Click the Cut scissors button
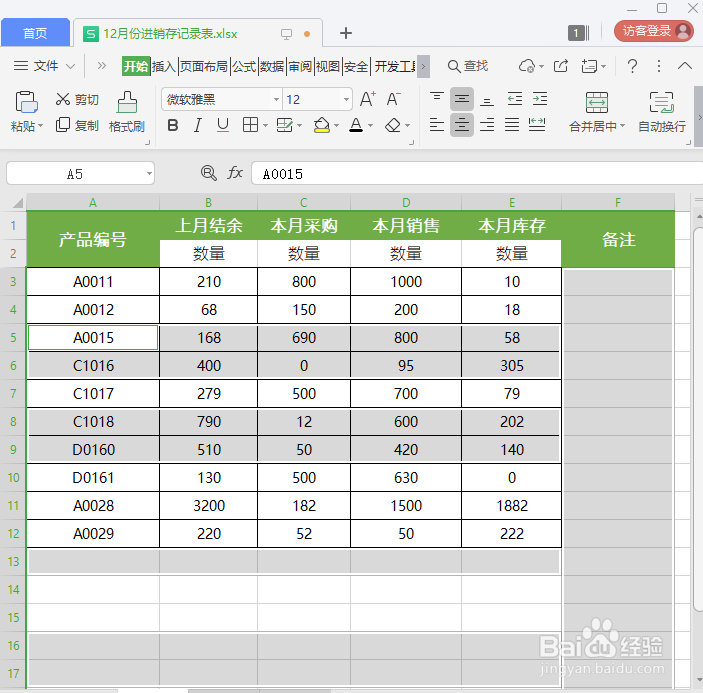This screenshot has width=703, height=693. coord(77,100)
